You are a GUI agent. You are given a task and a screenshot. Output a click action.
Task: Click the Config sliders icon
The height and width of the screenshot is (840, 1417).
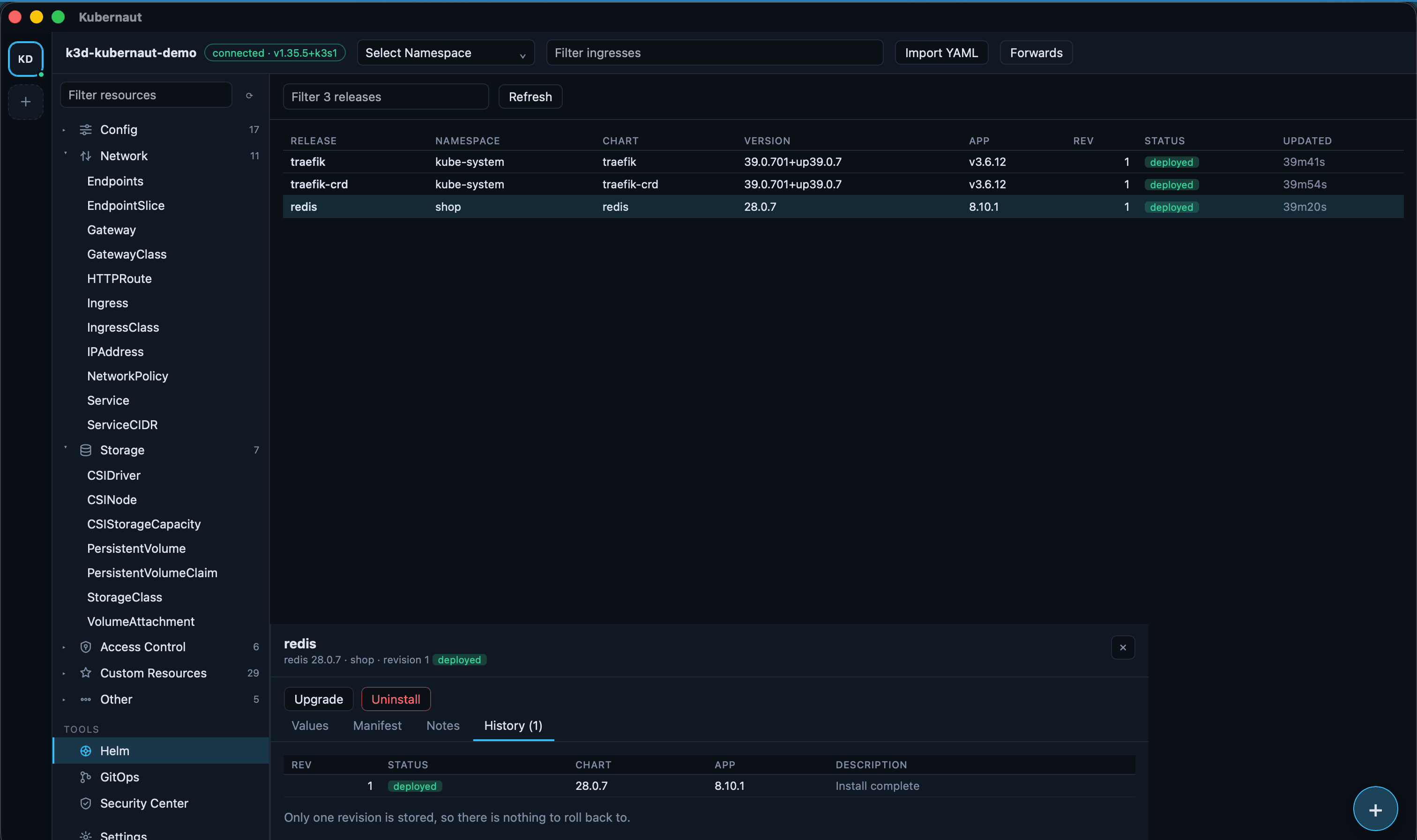(85, 130)
